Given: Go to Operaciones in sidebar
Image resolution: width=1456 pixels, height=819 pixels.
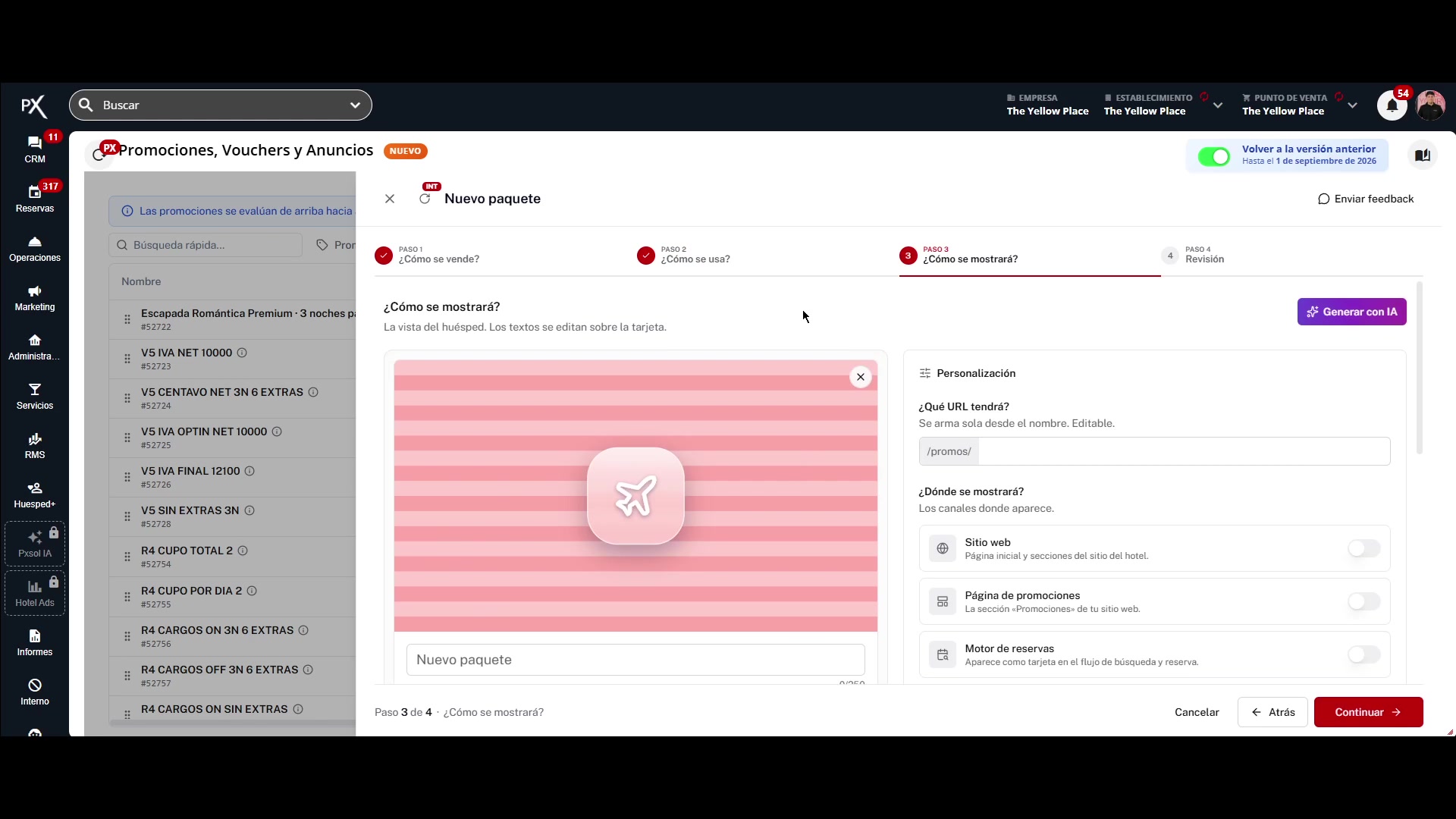Looking at the screenshot, I should 35,249.
